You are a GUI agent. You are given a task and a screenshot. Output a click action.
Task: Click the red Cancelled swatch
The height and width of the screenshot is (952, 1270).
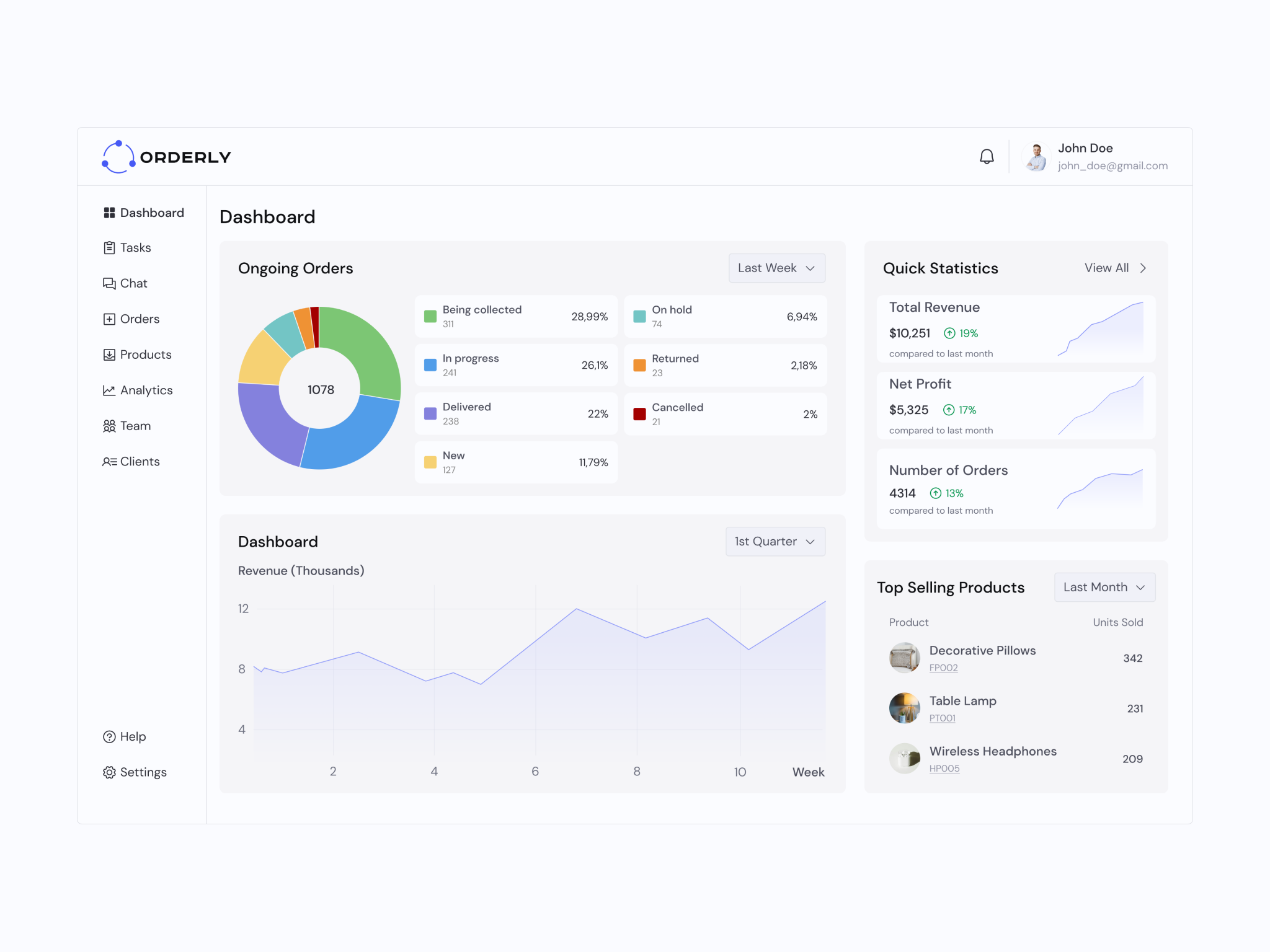(x=639, y=414)
